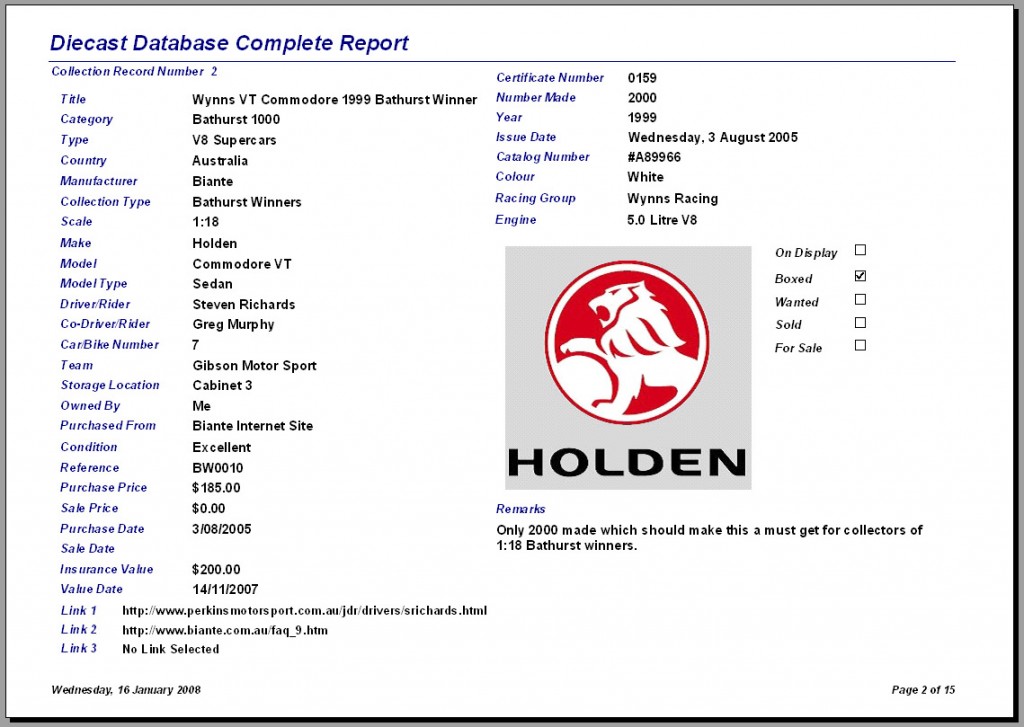Uncheck the Boxed checkbox
Image resolution: width=1024 pixels, height=727 pixels.
point(860,276)
